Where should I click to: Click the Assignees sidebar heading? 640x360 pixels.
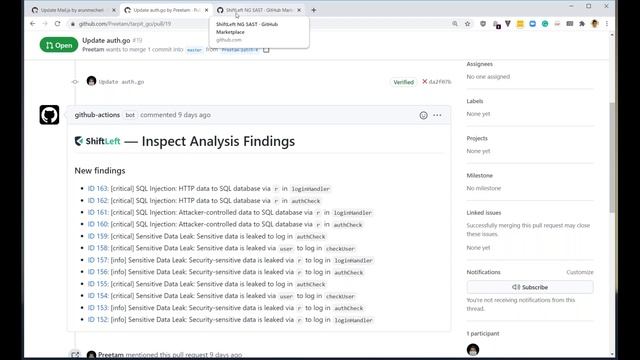coord(480,64)
